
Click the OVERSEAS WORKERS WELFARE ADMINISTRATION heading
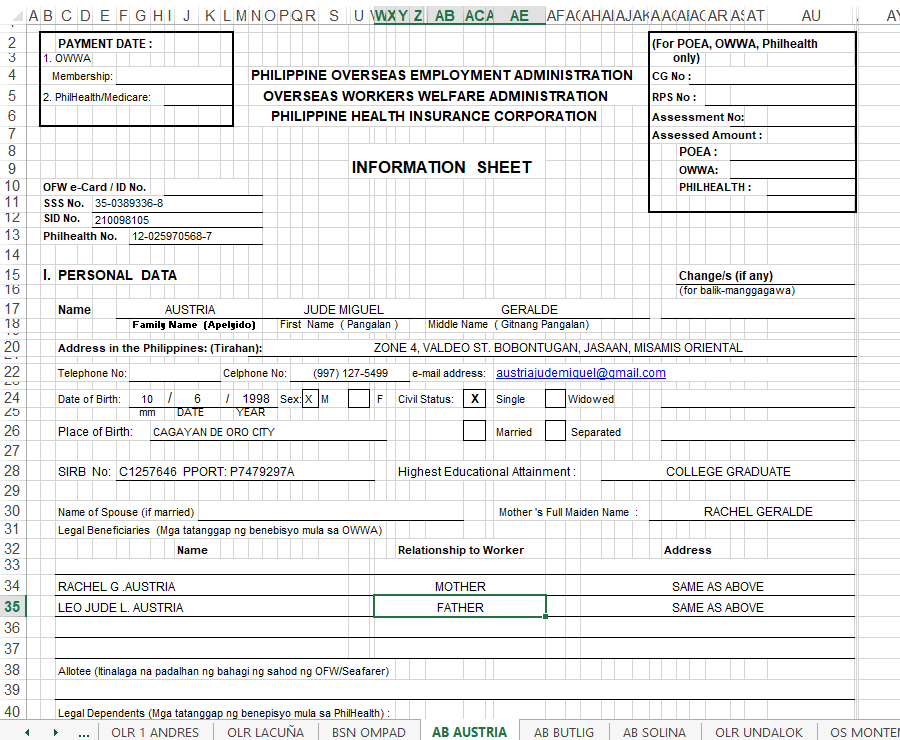(436, 96)
